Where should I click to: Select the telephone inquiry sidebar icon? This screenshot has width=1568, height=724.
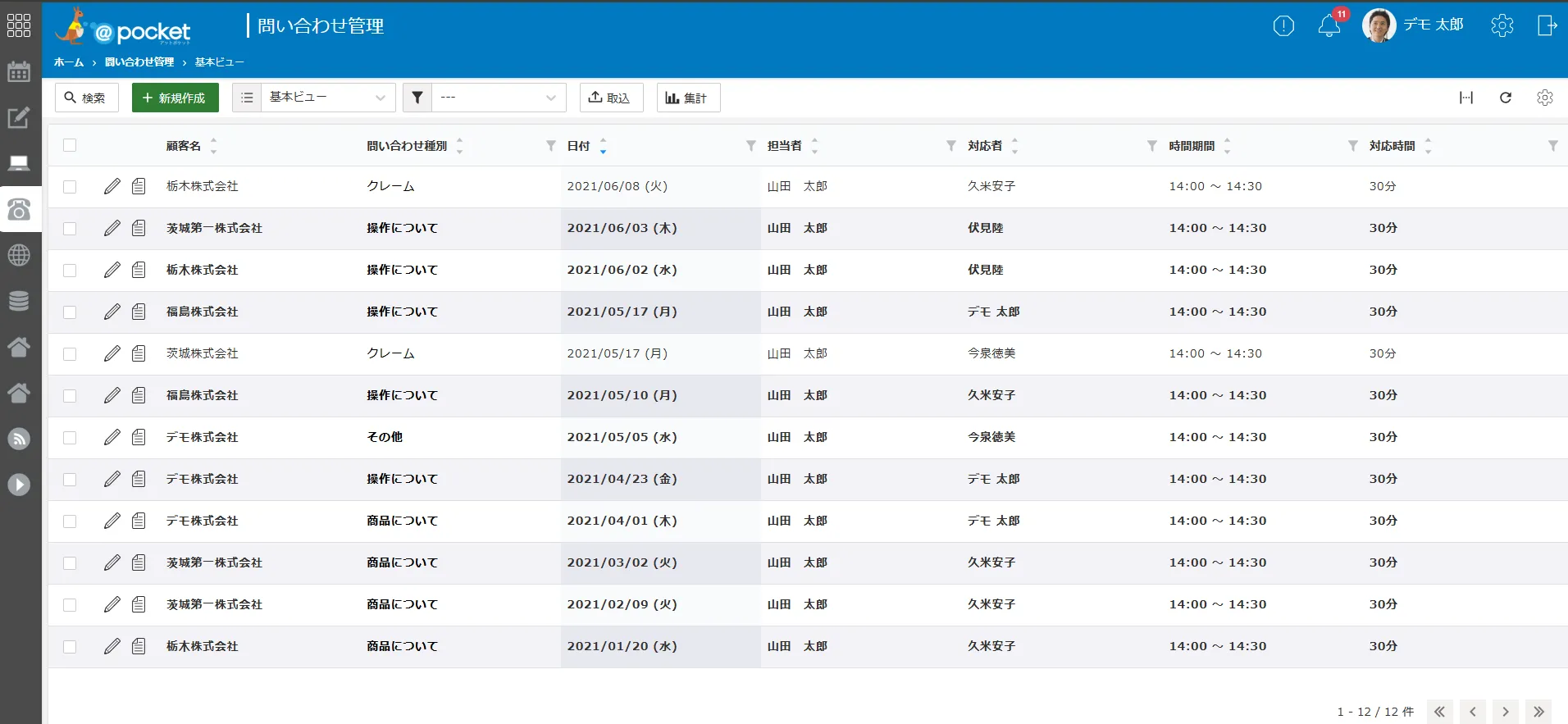(x=19, y=210)
